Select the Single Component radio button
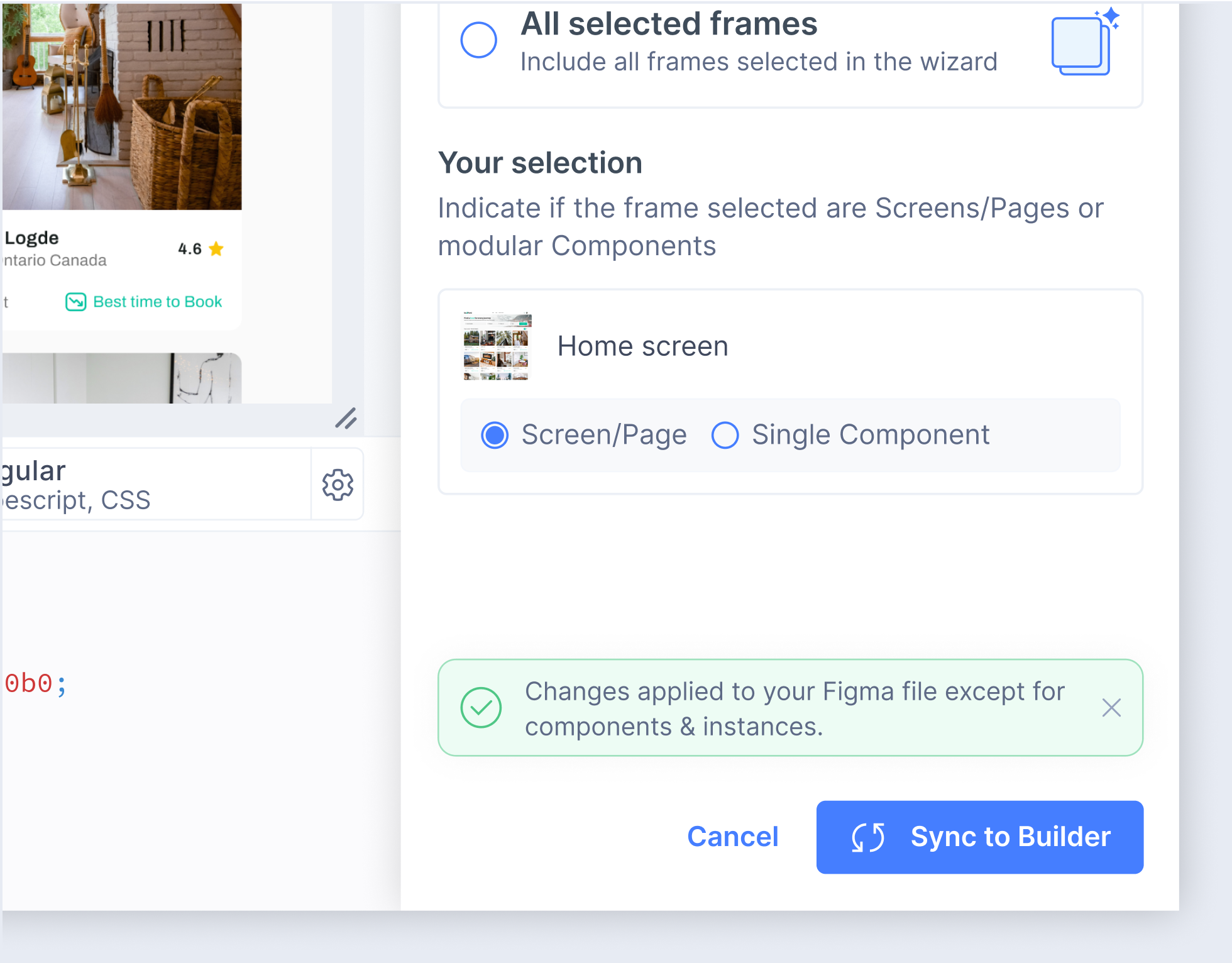 click(x=725, y=434)
